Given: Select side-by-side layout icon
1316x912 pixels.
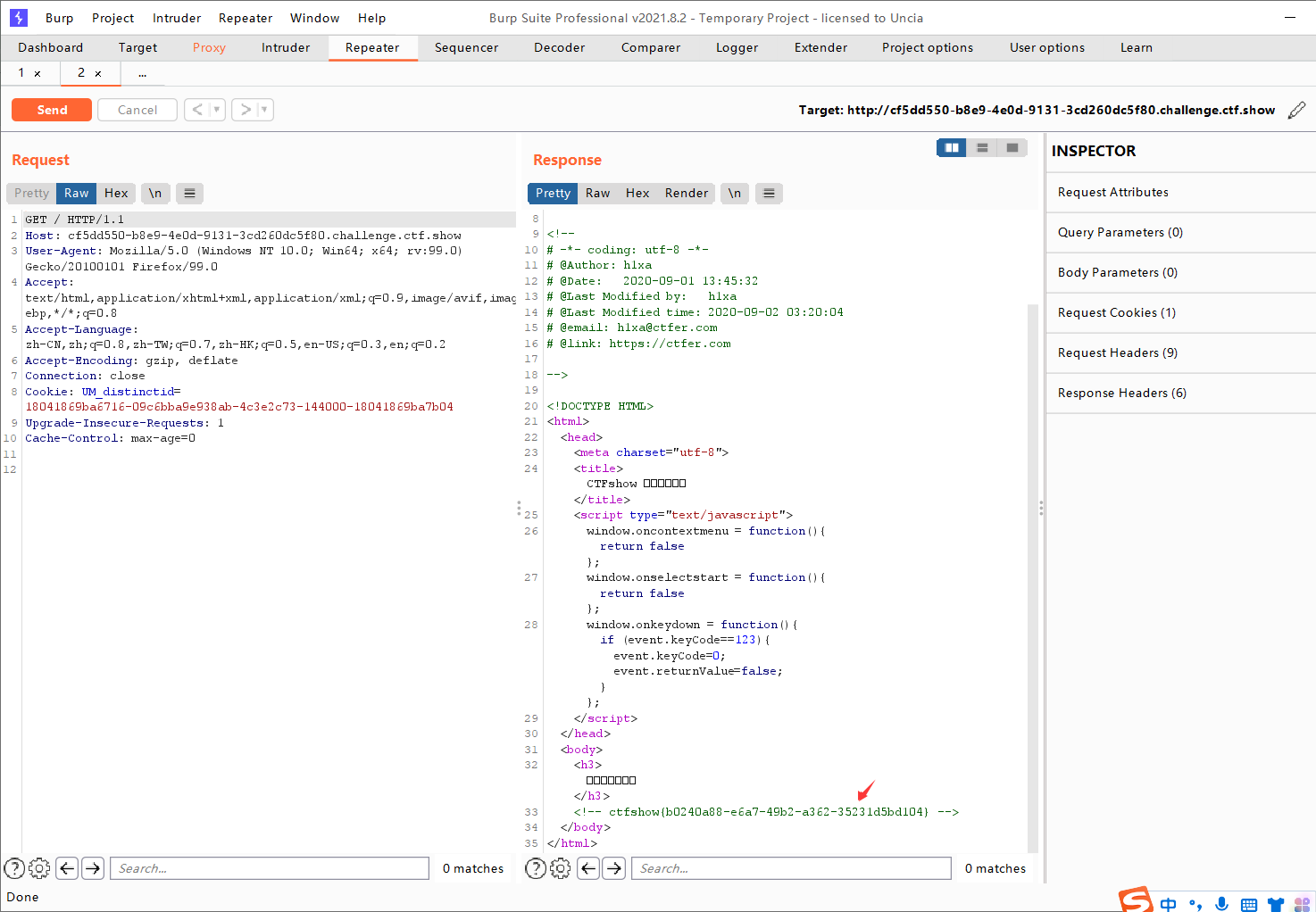Looking at the screenshot, I should pyautogui.click(x=952, y=148).
